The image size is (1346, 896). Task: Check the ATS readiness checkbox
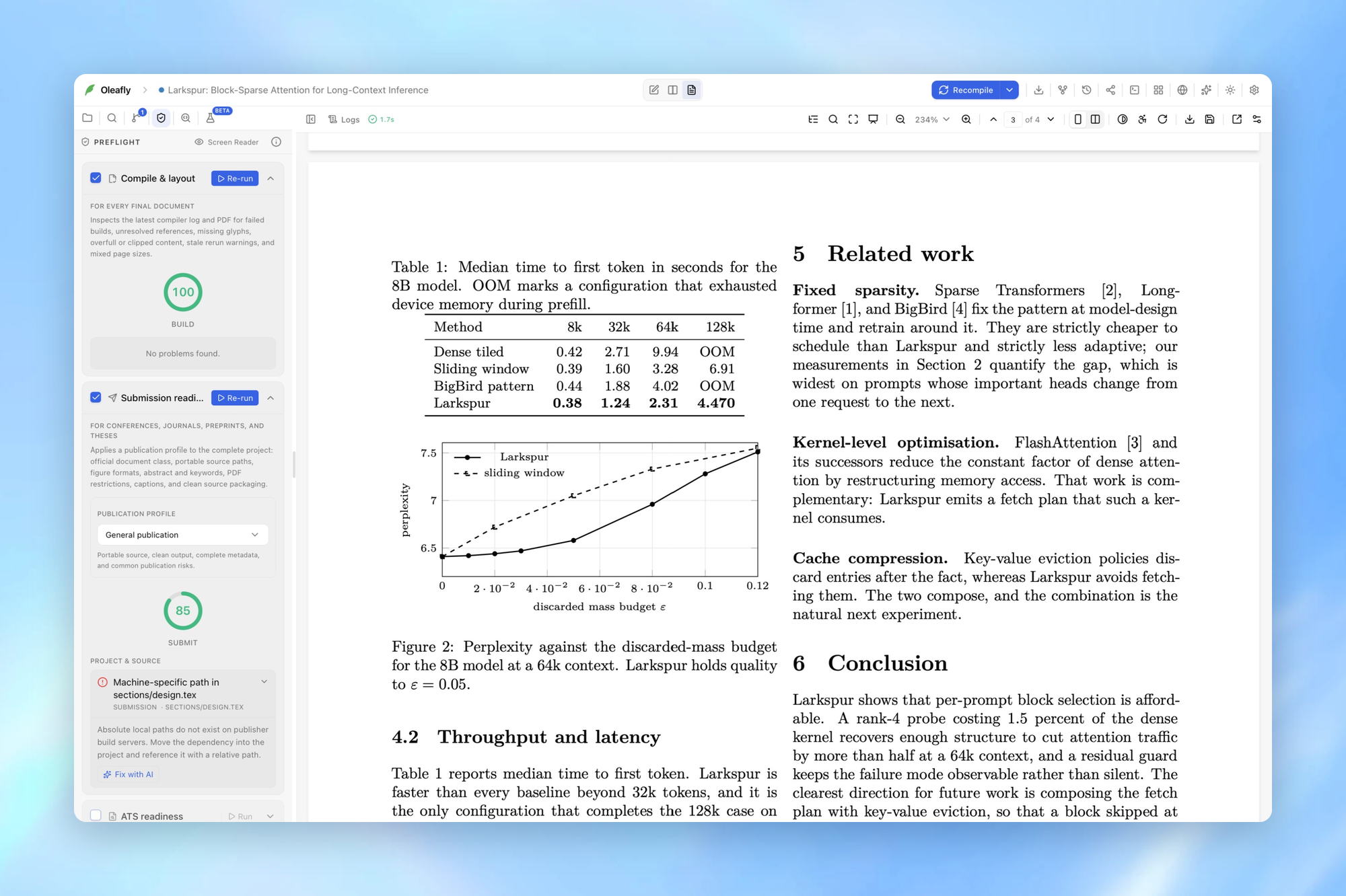pos(96,815)
